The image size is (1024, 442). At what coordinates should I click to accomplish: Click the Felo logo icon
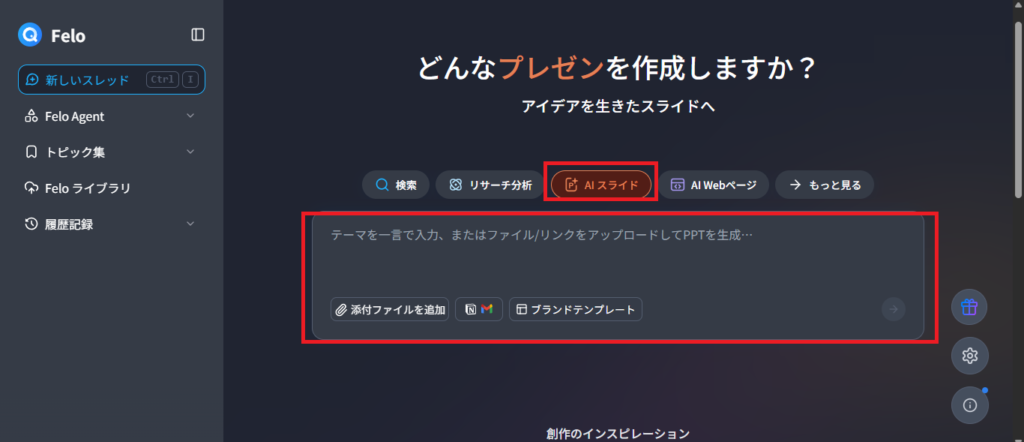pos(30,35)
